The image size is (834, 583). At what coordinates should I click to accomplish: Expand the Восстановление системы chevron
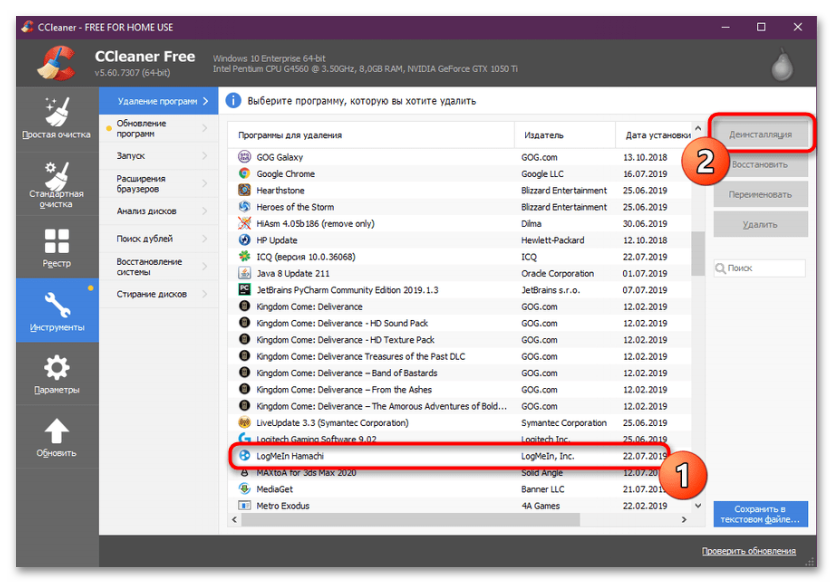tap(205, 266)
